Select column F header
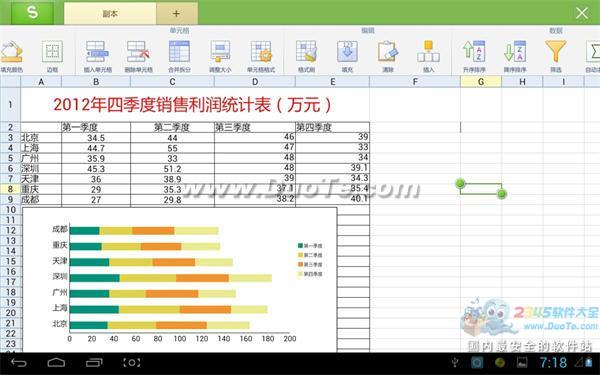The image size is (600, 375). tap(415, 82)
